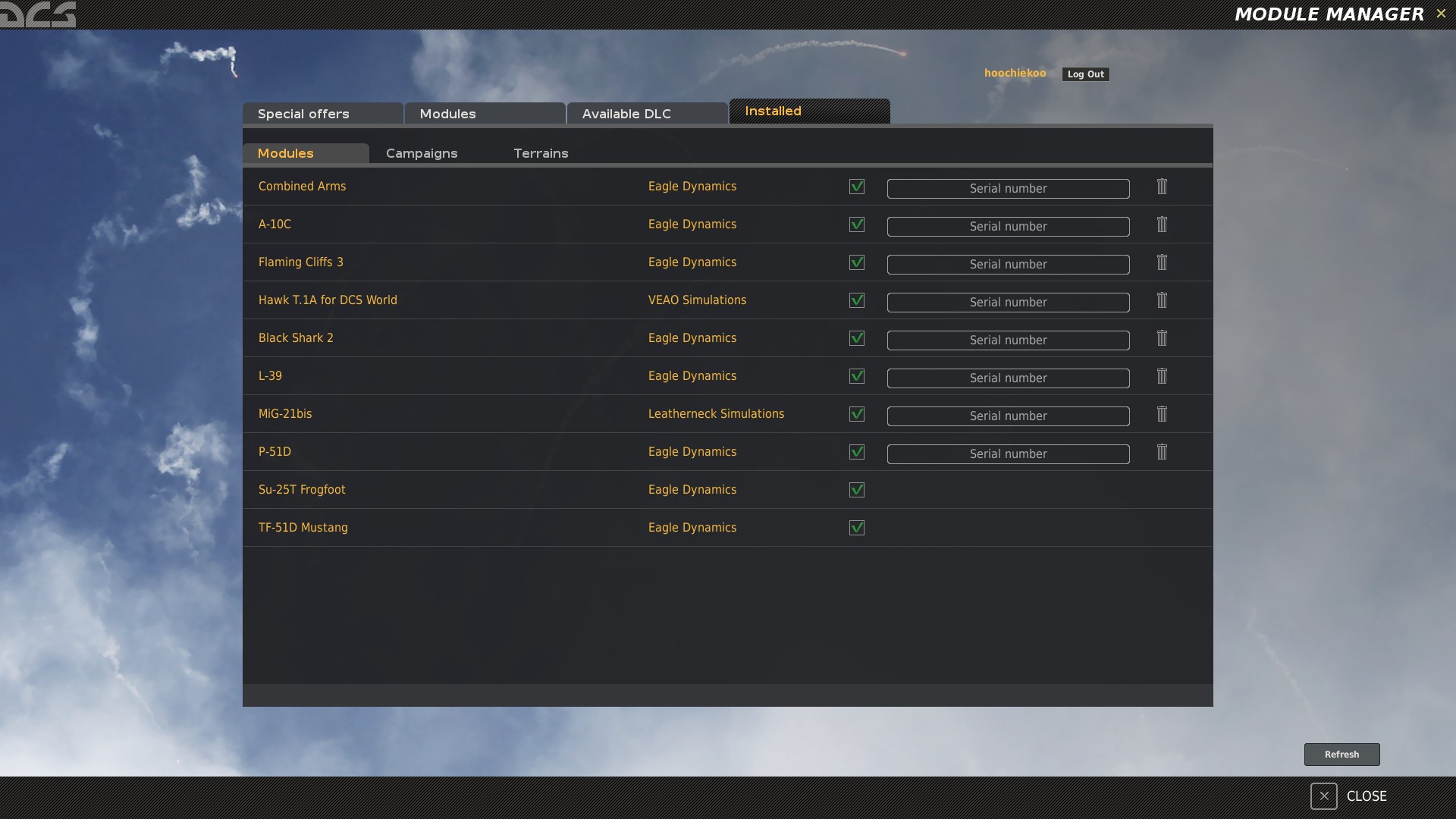Focus the A-10C serial number field

point(1008,227)
